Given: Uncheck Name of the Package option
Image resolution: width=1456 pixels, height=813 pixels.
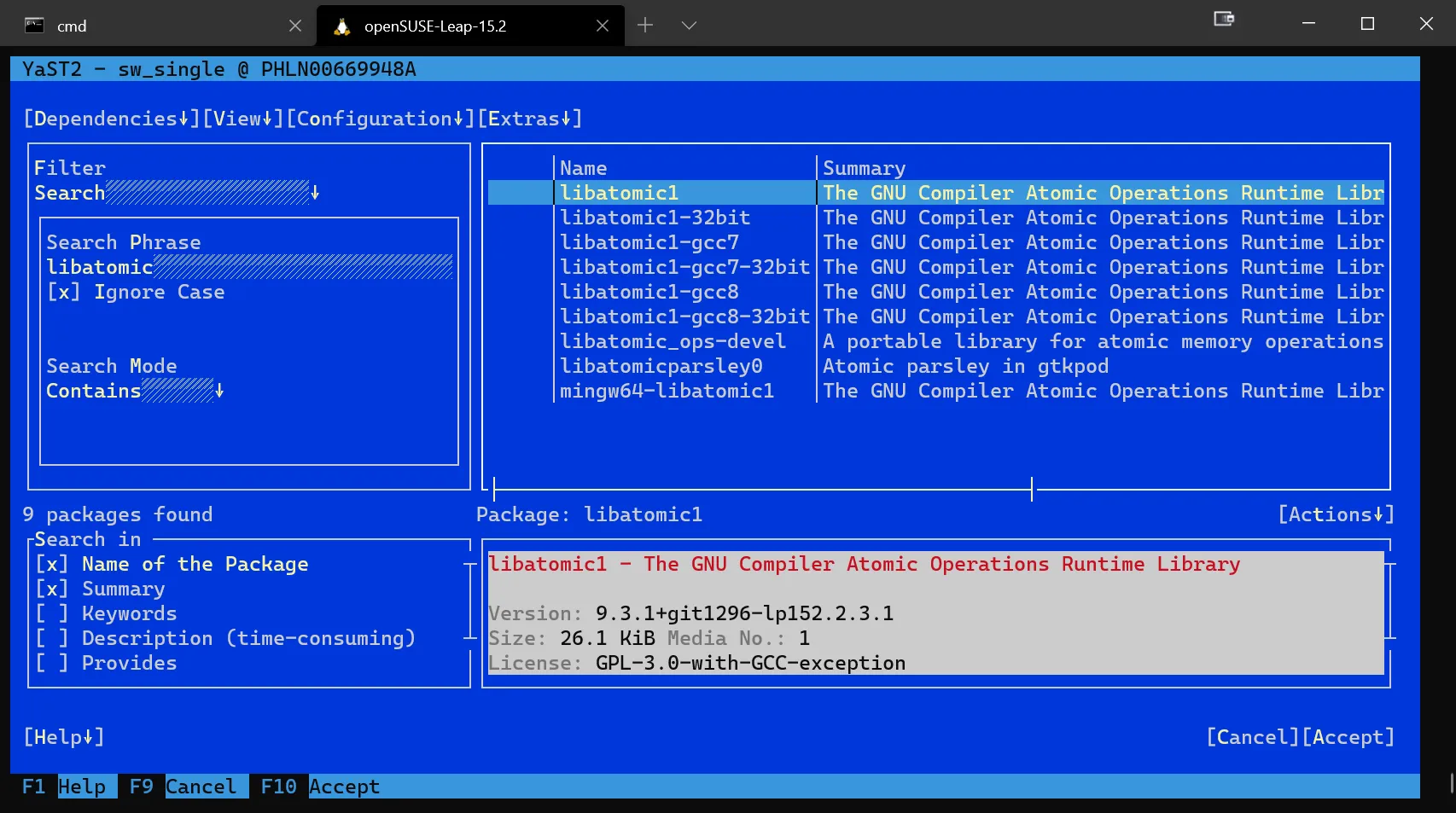Looking at the screenshot, I should [51, 565].
